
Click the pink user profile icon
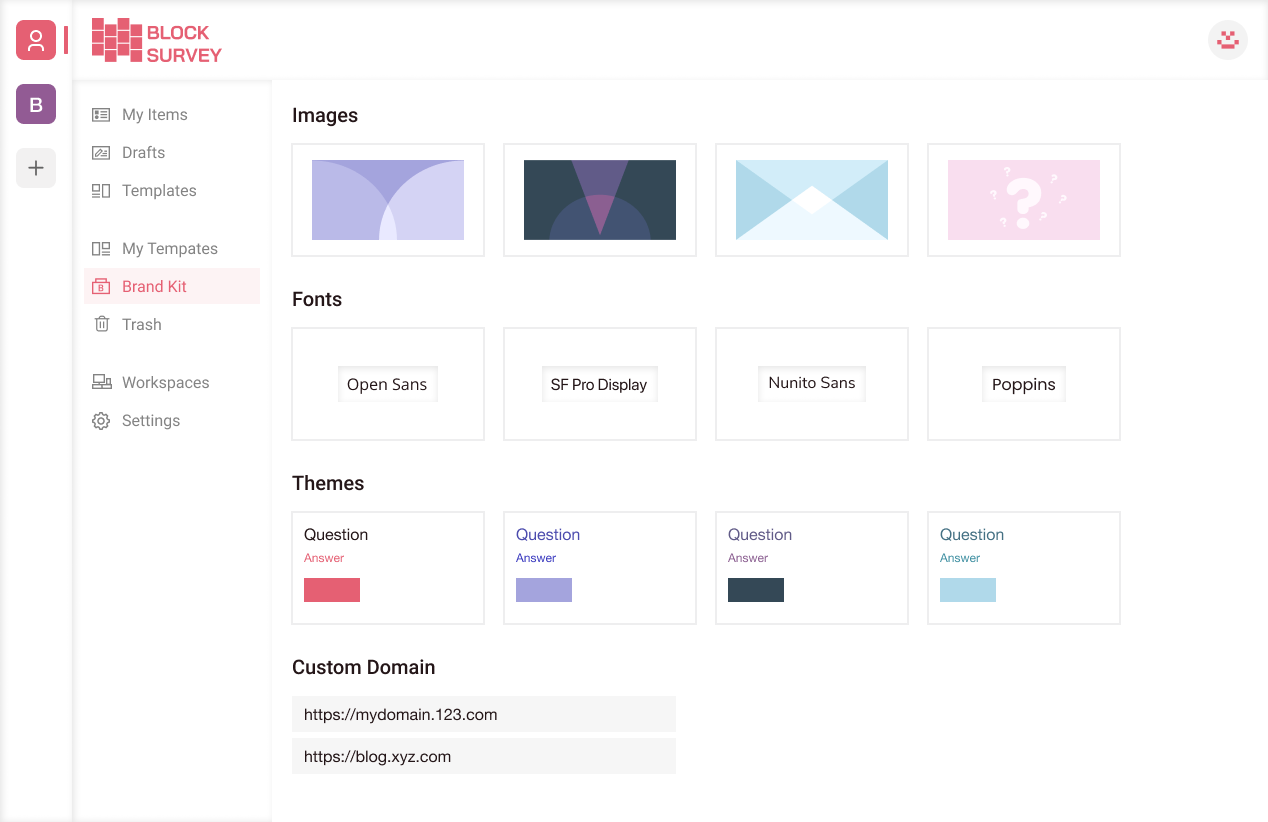tap(36, 40)
